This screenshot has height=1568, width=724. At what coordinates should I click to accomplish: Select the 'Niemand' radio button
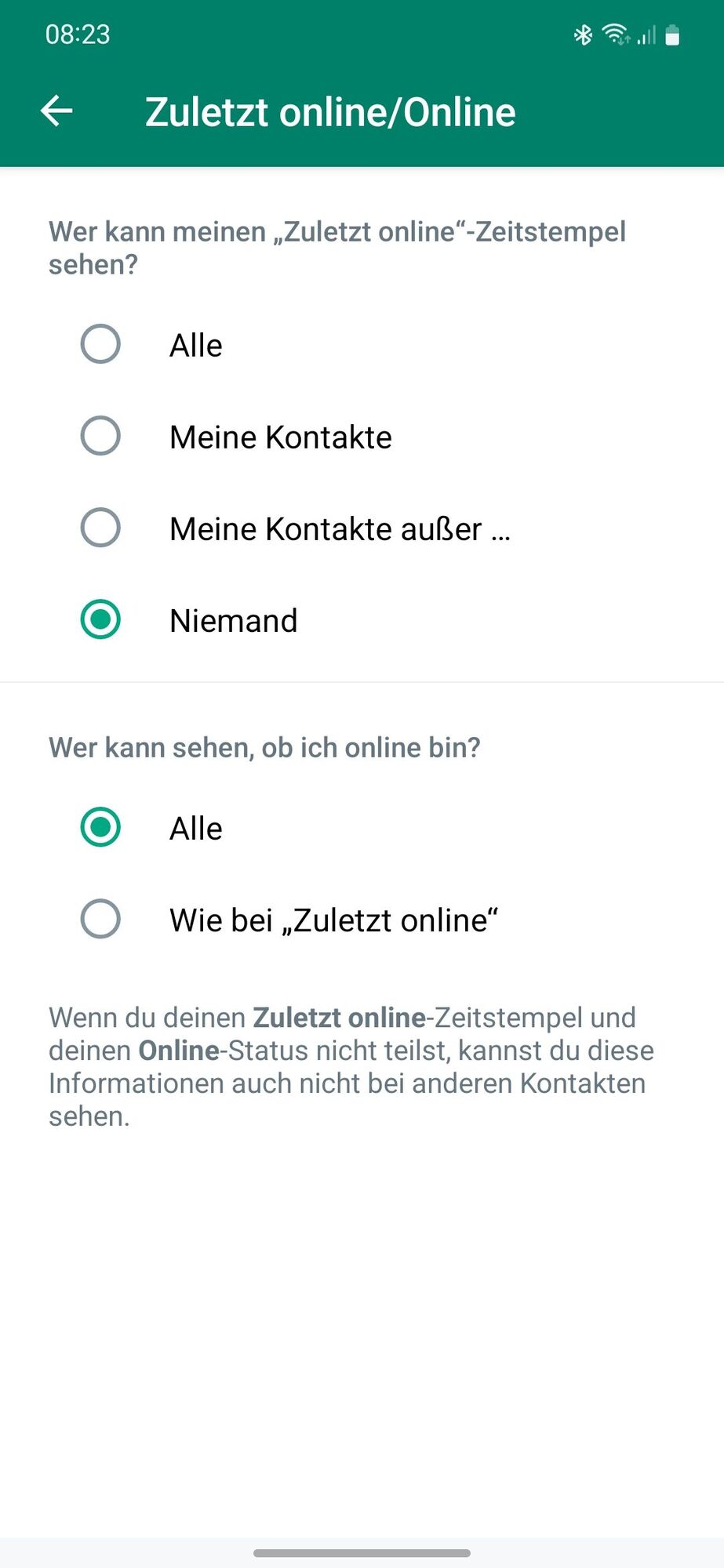(100, 619)
